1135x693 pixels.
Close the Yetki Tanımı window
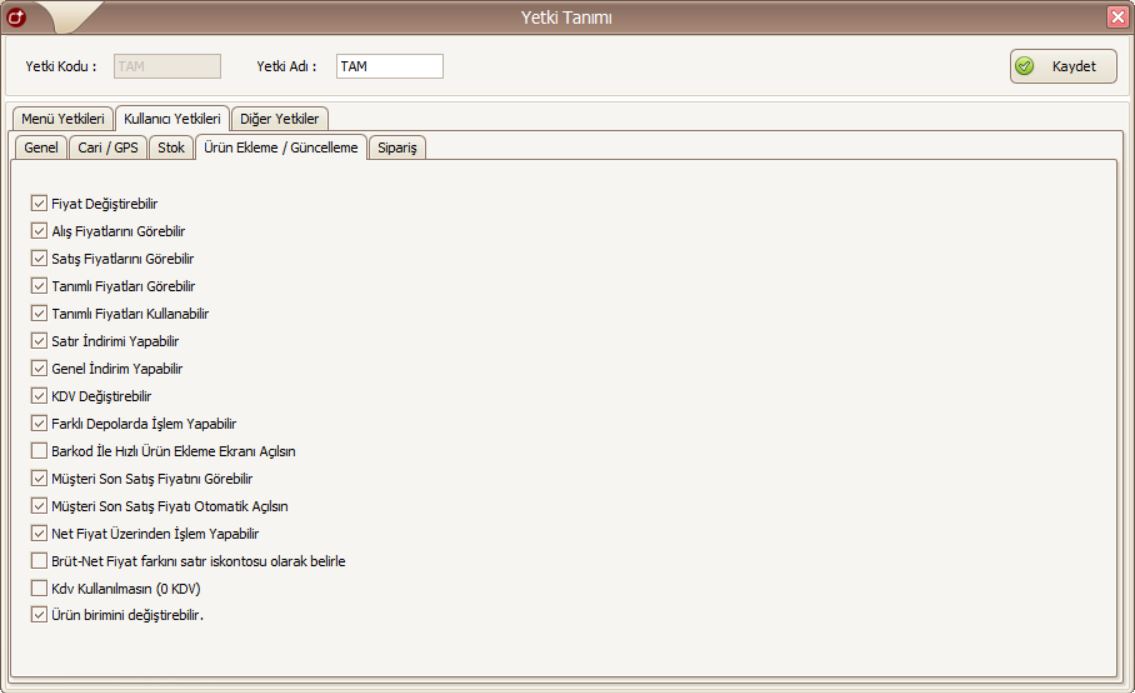tap(1118, 16)
